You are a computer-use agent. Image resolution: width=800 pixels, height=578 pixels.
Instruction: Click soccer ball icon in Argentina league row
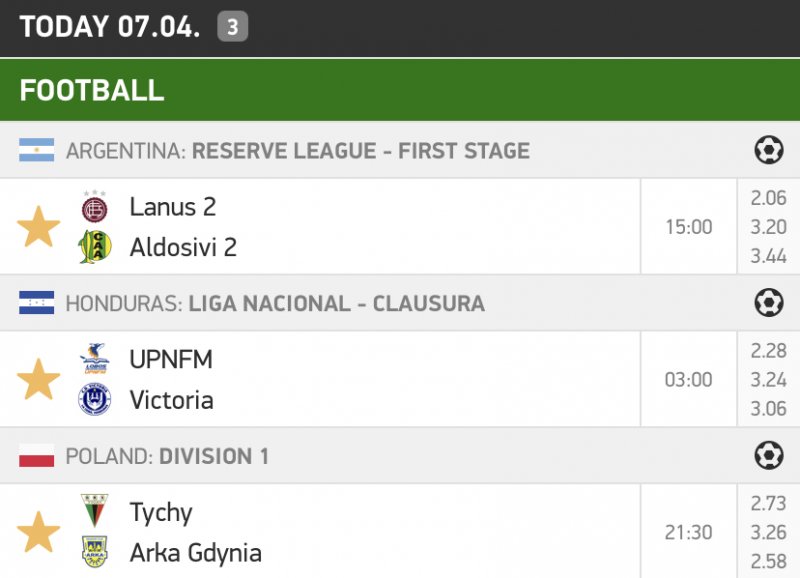point(768,151)
